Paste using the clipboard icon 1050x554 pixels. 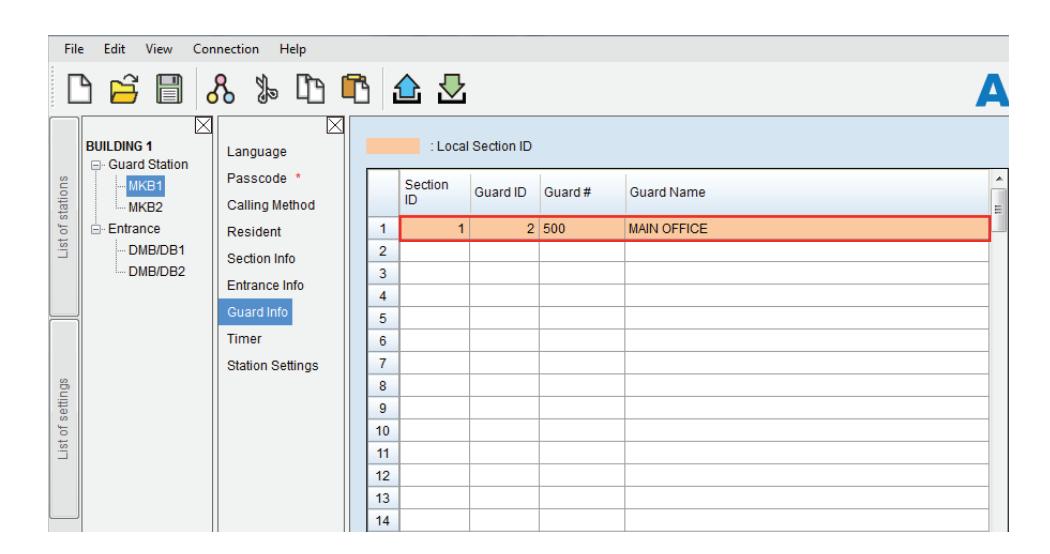point(355,88)
